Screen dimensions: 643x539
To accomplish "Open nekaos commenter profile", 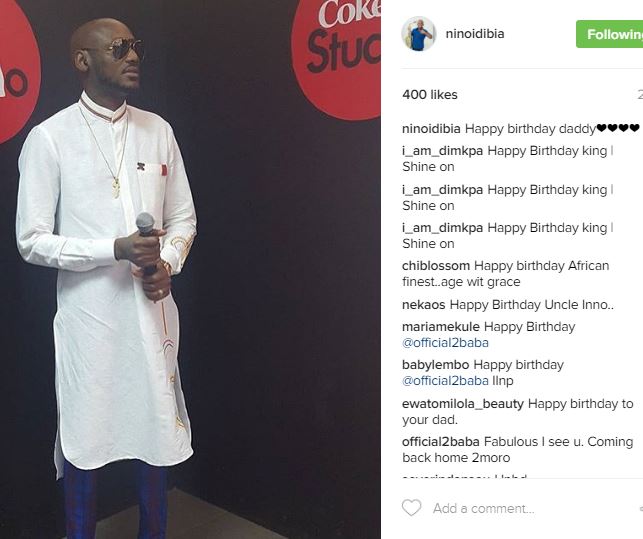I will 424,305.
